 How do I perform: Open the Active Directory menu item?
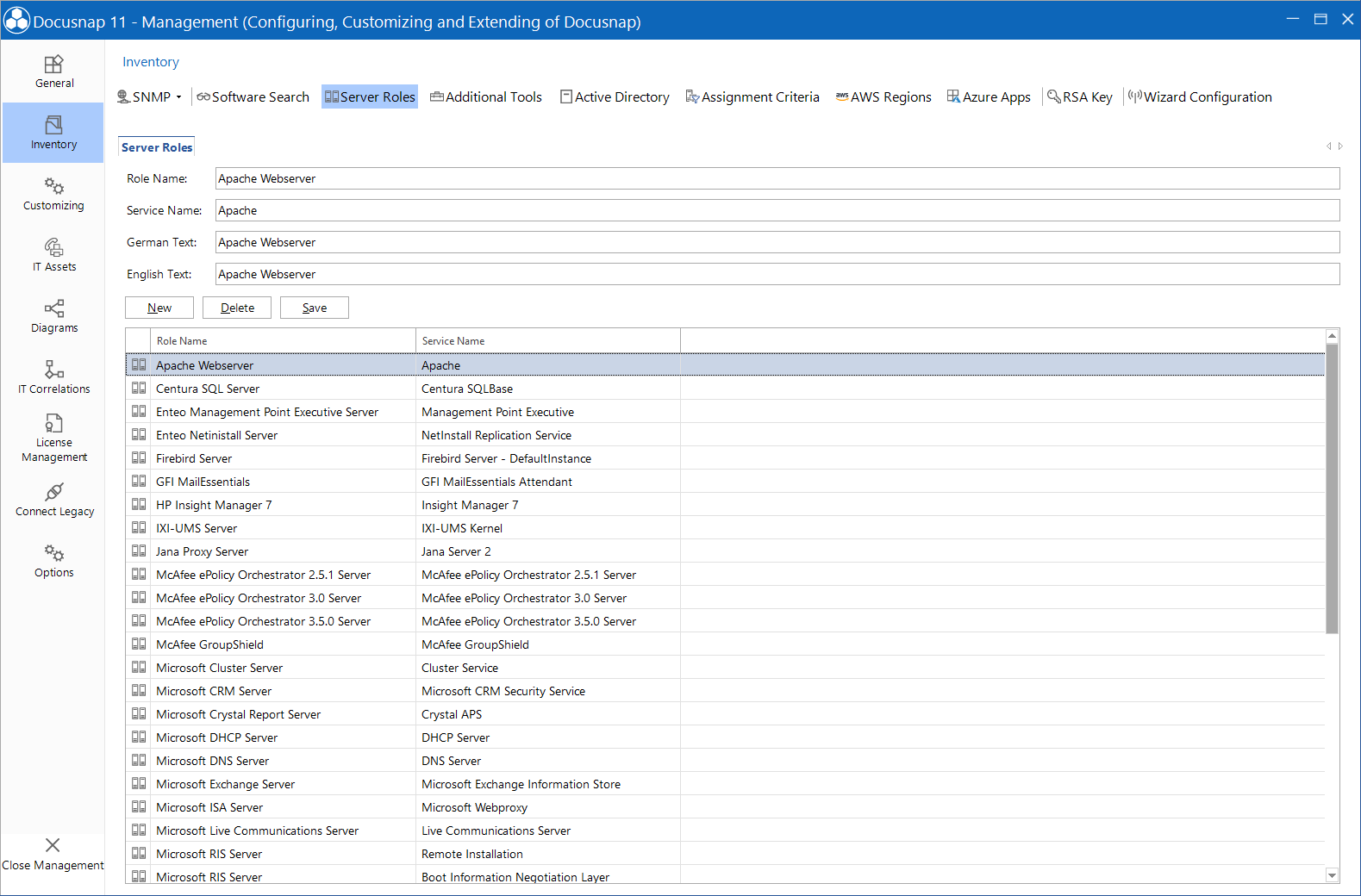pos(615,96)
